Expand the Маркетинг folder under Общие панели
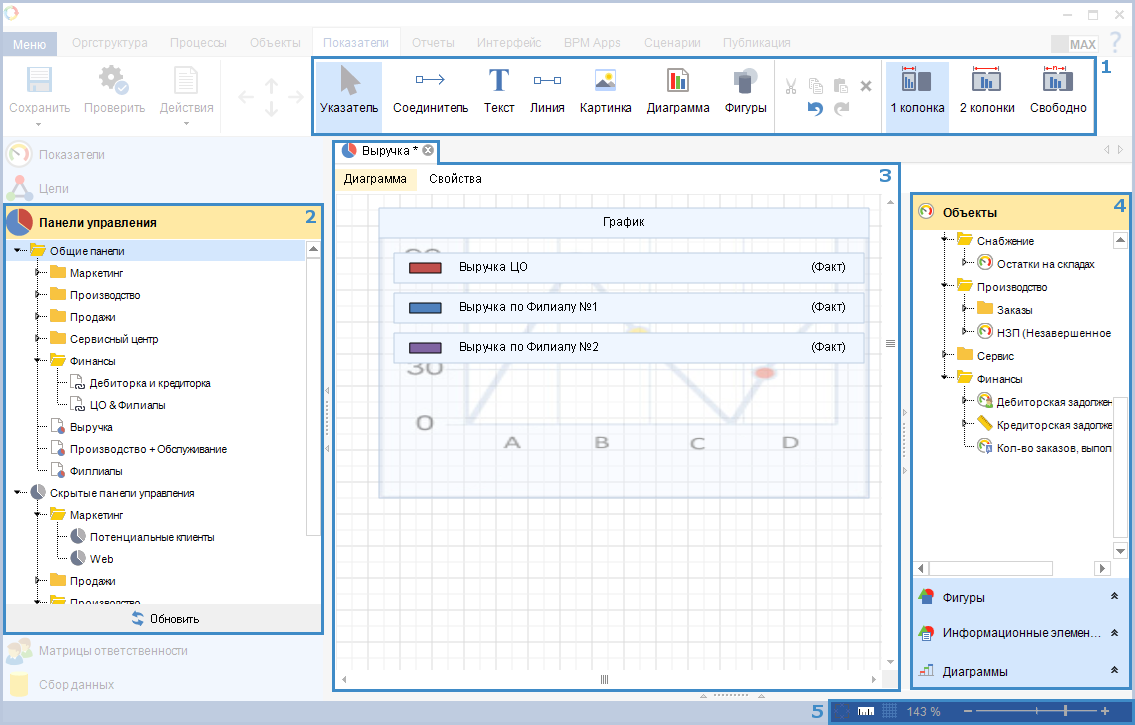The height and width of the screenshot is (725, 1135). (x=39, y=273)
